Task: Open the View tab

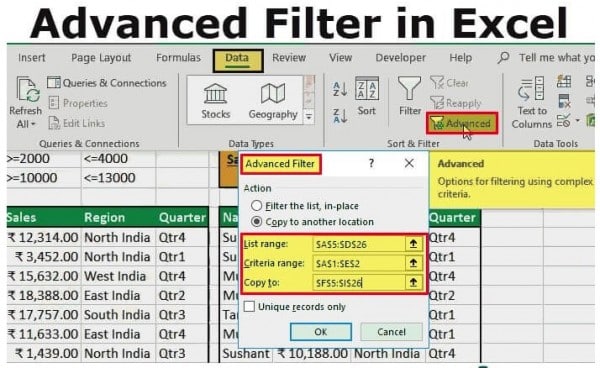Action: 341,58
